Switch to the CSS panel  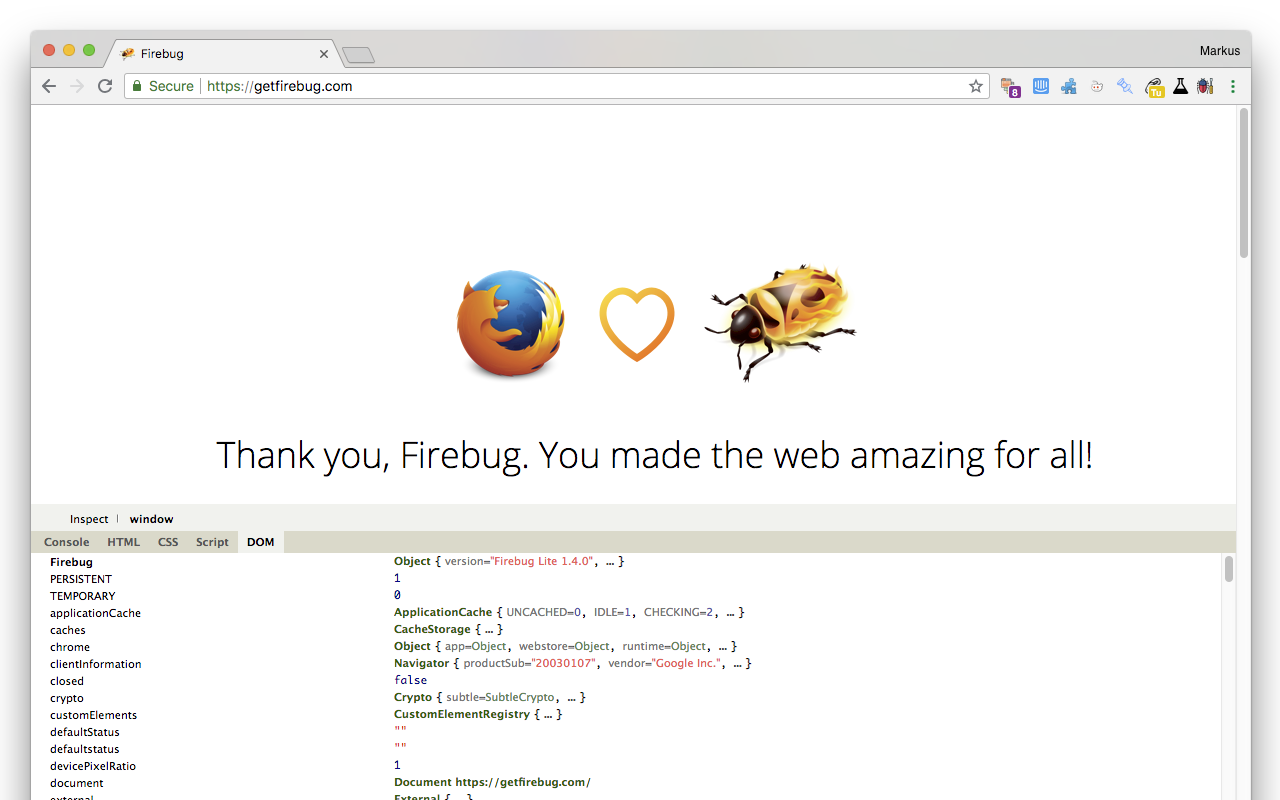pos(168,542)
